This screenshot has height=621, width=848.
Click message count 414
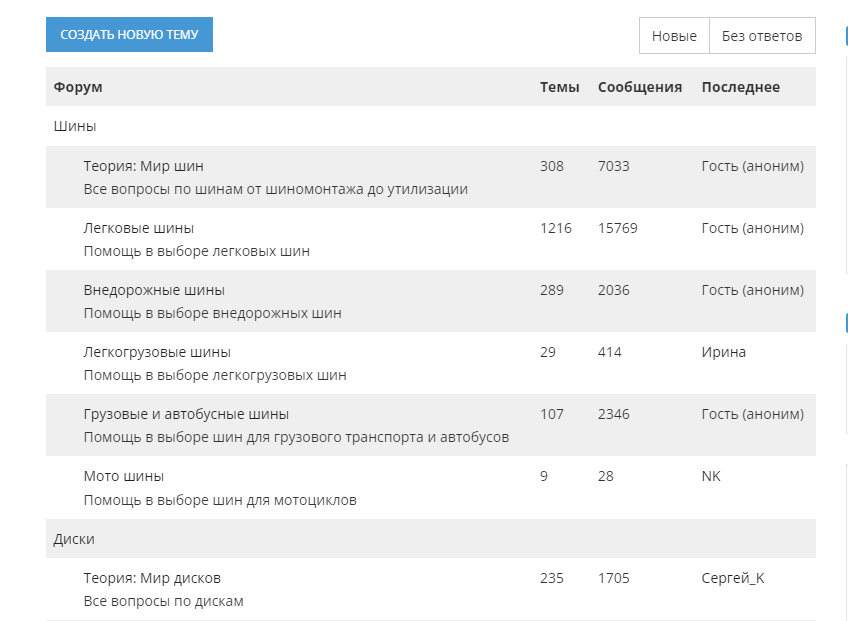(610, 352)
